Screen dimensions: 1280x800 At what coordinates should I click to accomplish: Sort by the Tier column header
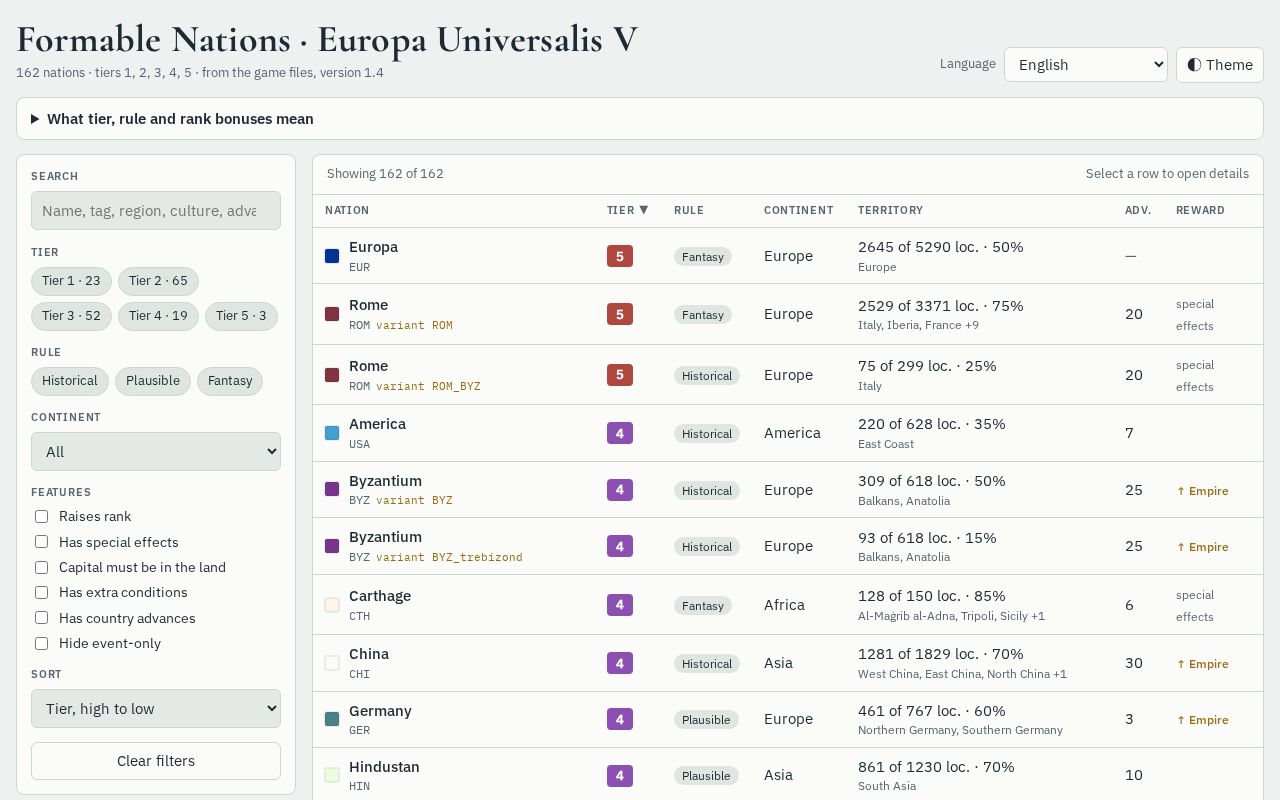pyautogui.click(x=628, y=210)
